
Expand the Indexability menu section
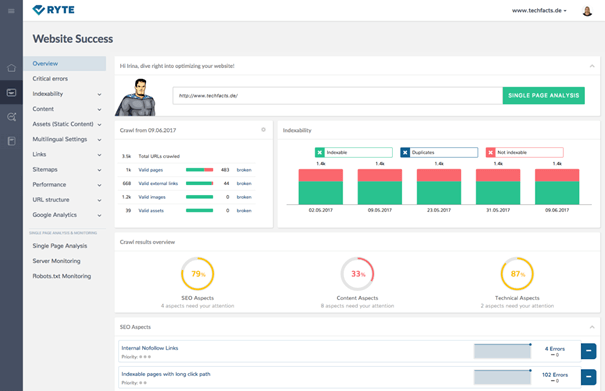[66, 94]
